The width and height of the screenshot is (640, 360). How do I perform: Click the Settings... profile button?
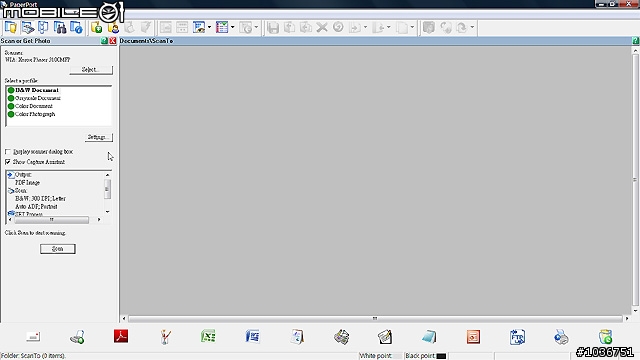[x=99, y=137]
